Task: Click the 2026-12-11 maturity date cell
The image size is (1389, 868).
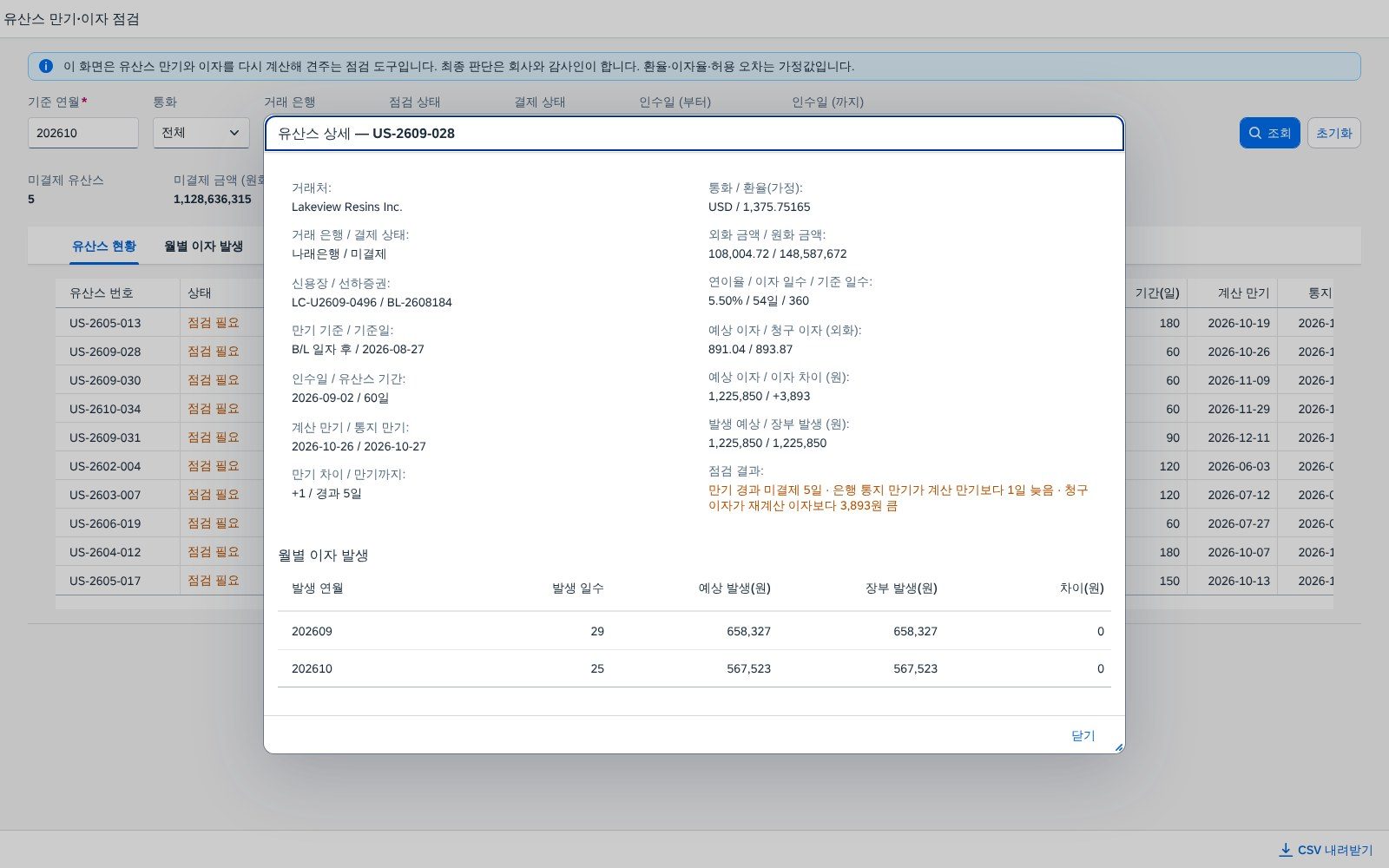Action: coord(1239,437)
